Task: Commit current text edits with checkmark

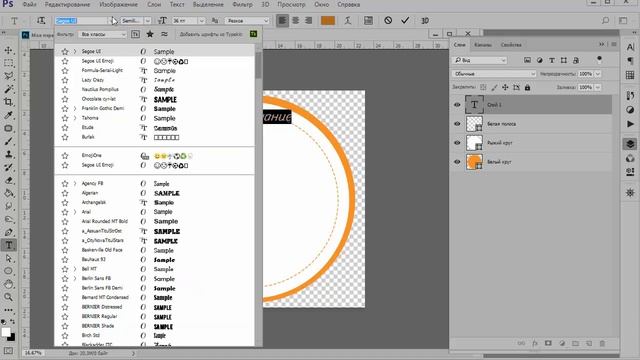Action: 405,20
